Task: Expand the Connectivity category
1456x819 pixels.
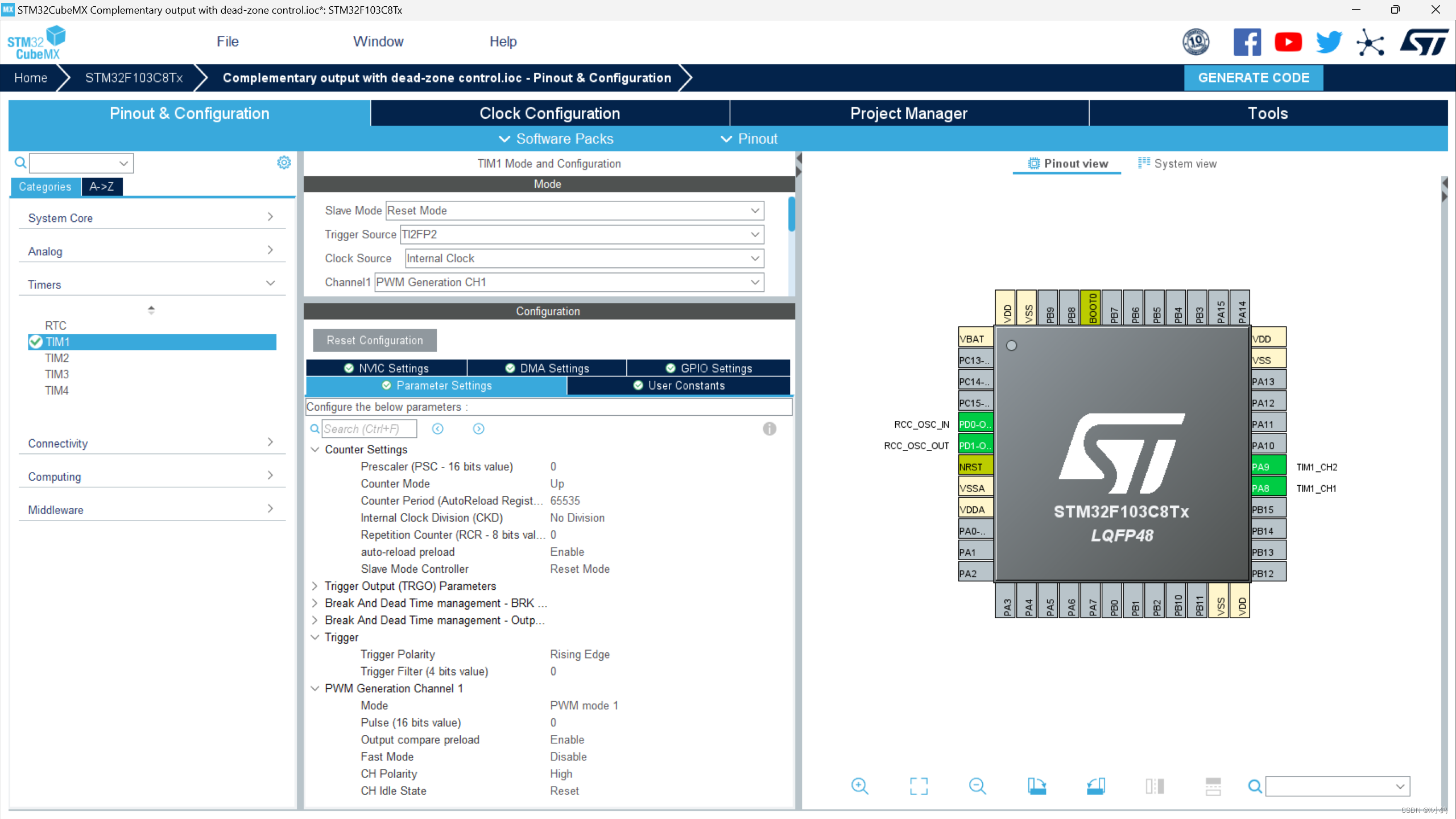Action: point(152,443)
